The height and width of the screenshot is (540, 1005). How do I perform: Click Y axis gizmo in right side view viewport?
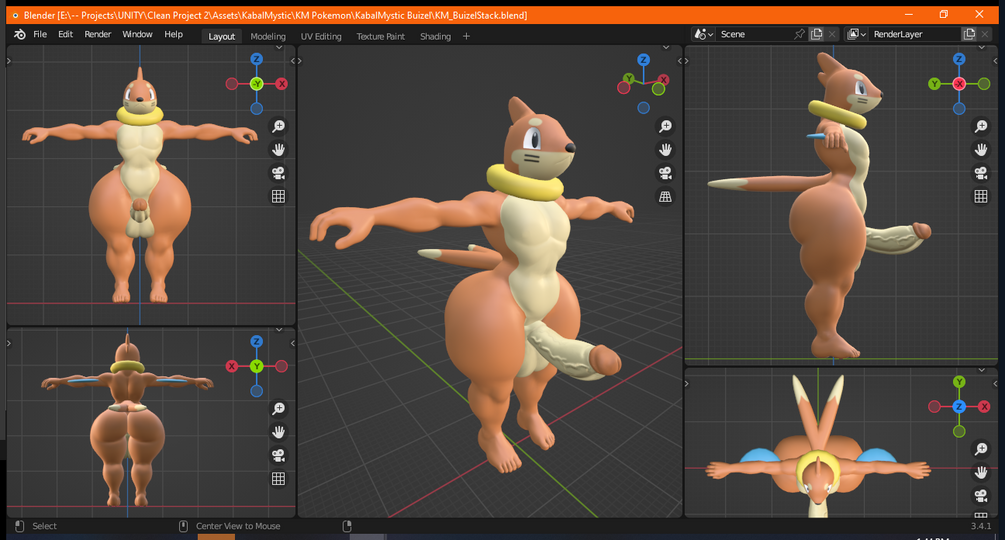934,84
